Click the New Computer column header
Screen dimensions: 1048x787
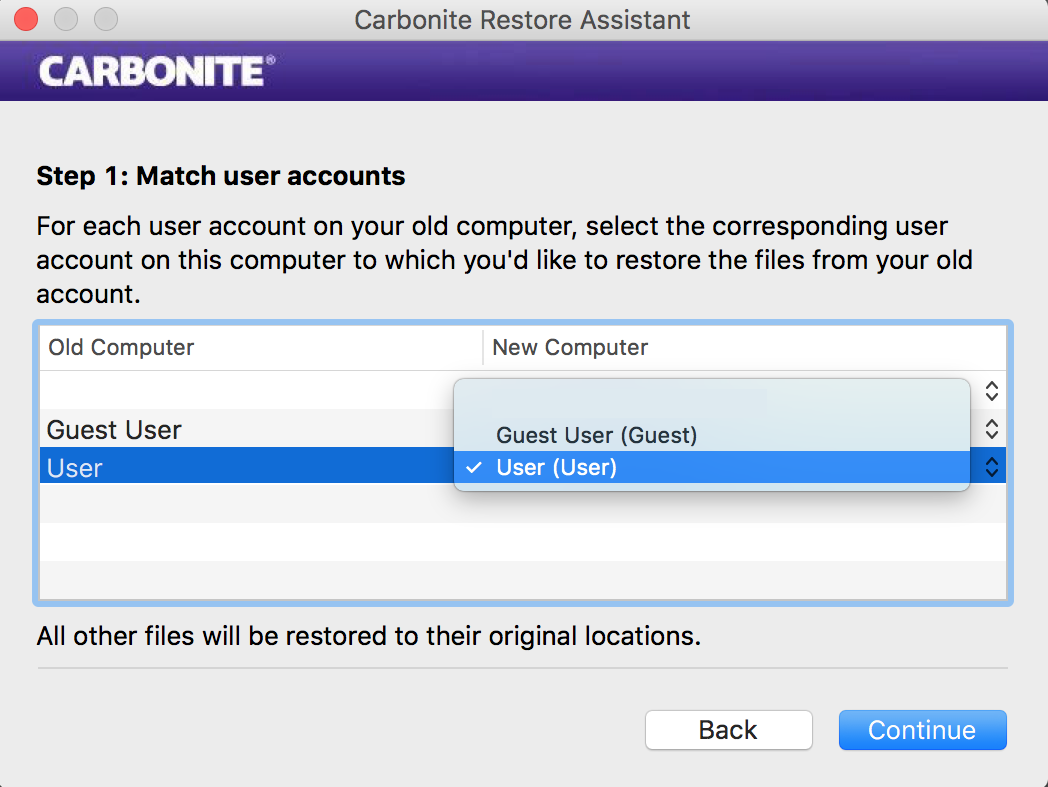click(570, 348)
